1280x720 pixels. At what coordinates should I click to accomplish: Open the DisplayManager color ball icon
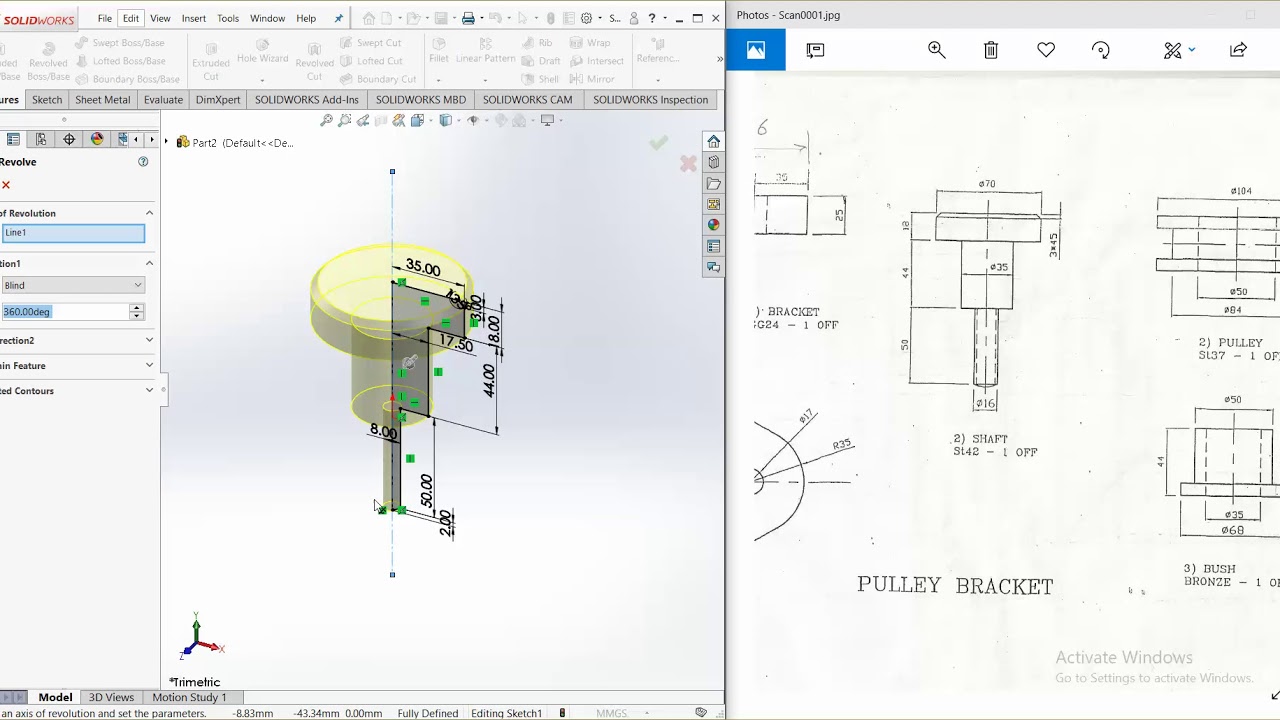coord(97,139)
